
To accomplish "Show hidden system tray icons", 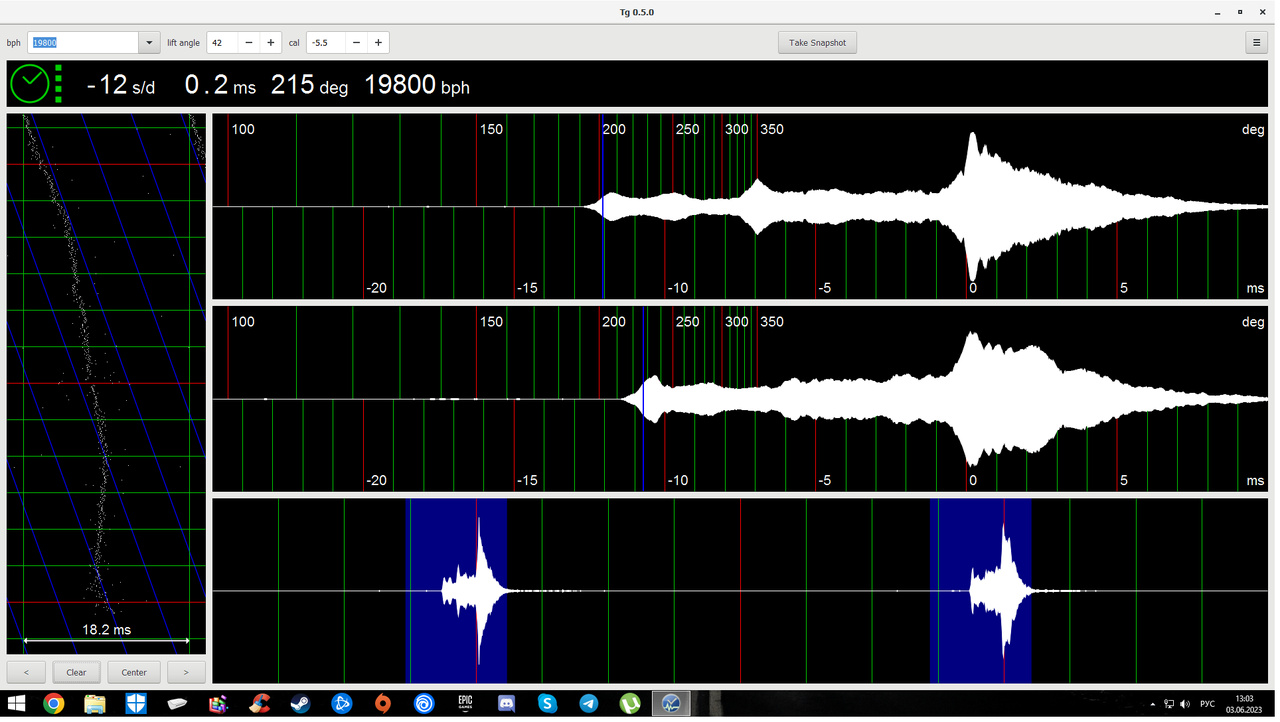I will 1153,705.
